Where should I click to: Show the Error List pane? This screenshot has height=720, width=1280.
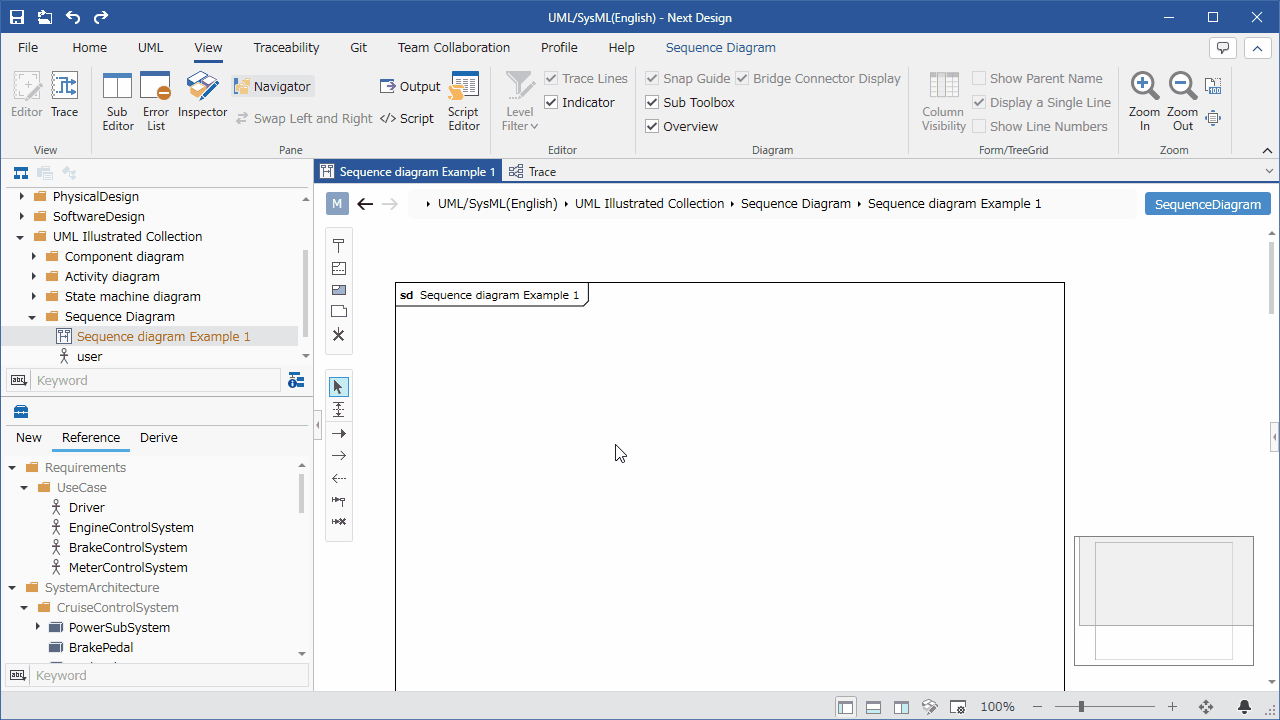[x=156, y=101]
